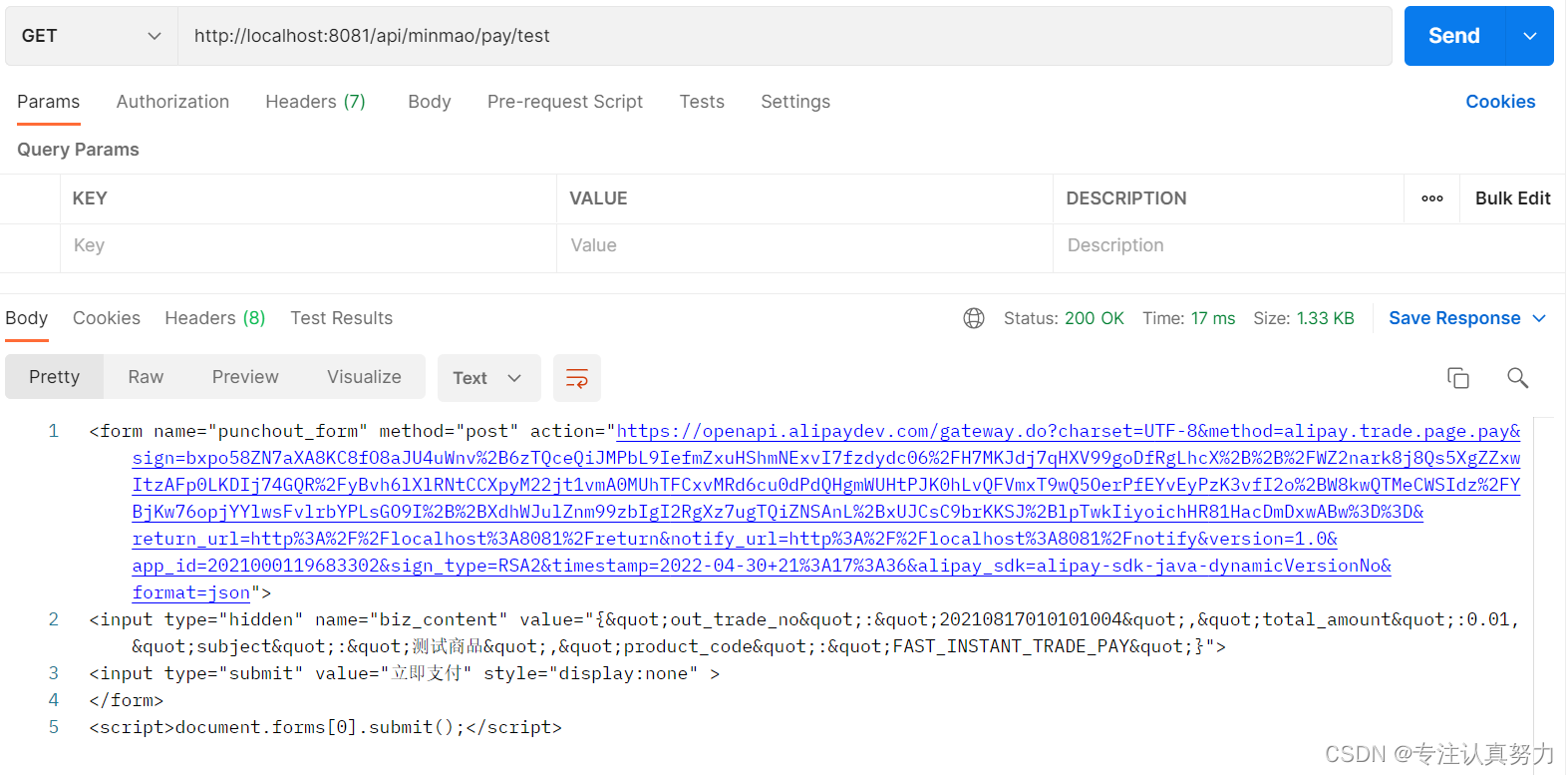Open the Test Results tab

342,318
